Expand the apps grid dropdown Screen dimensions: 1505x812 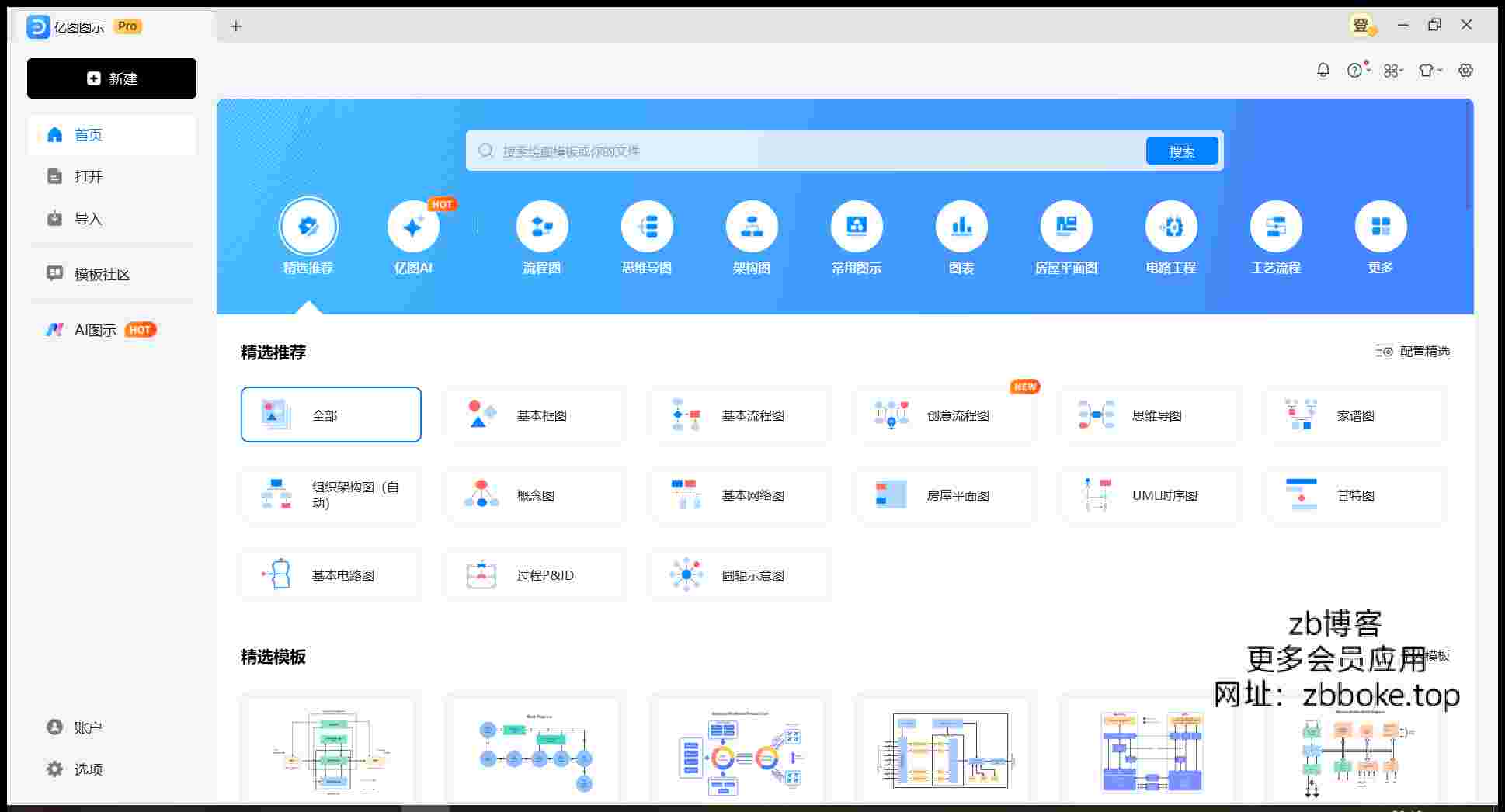point(1393,71)
